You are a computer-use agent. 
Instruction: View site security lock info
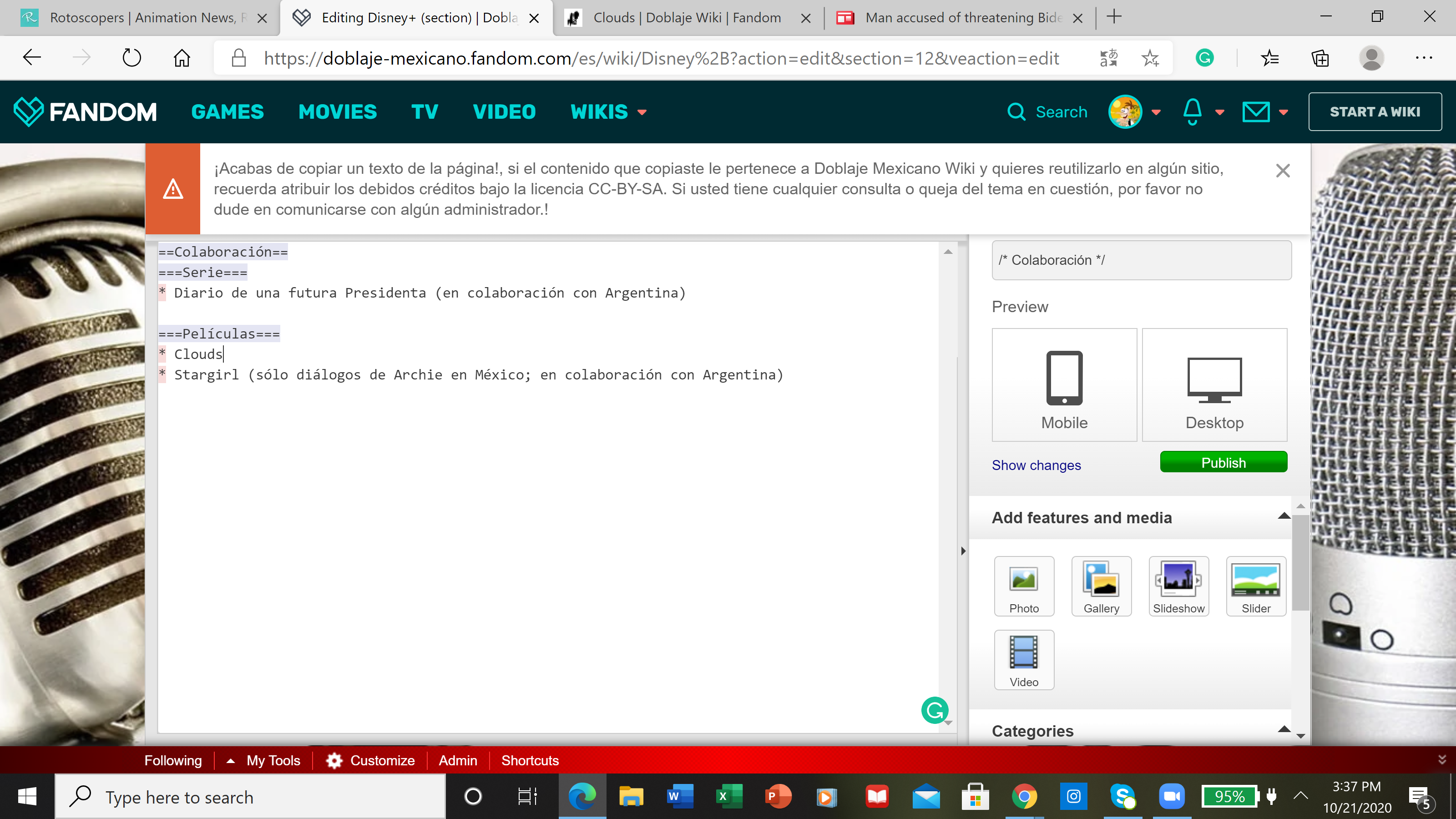pyautogui.click(x=238, y=58)
